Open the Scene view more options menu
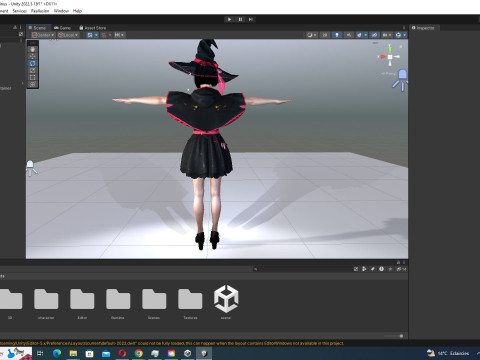480x360 pixels. [x=404, y=28]
